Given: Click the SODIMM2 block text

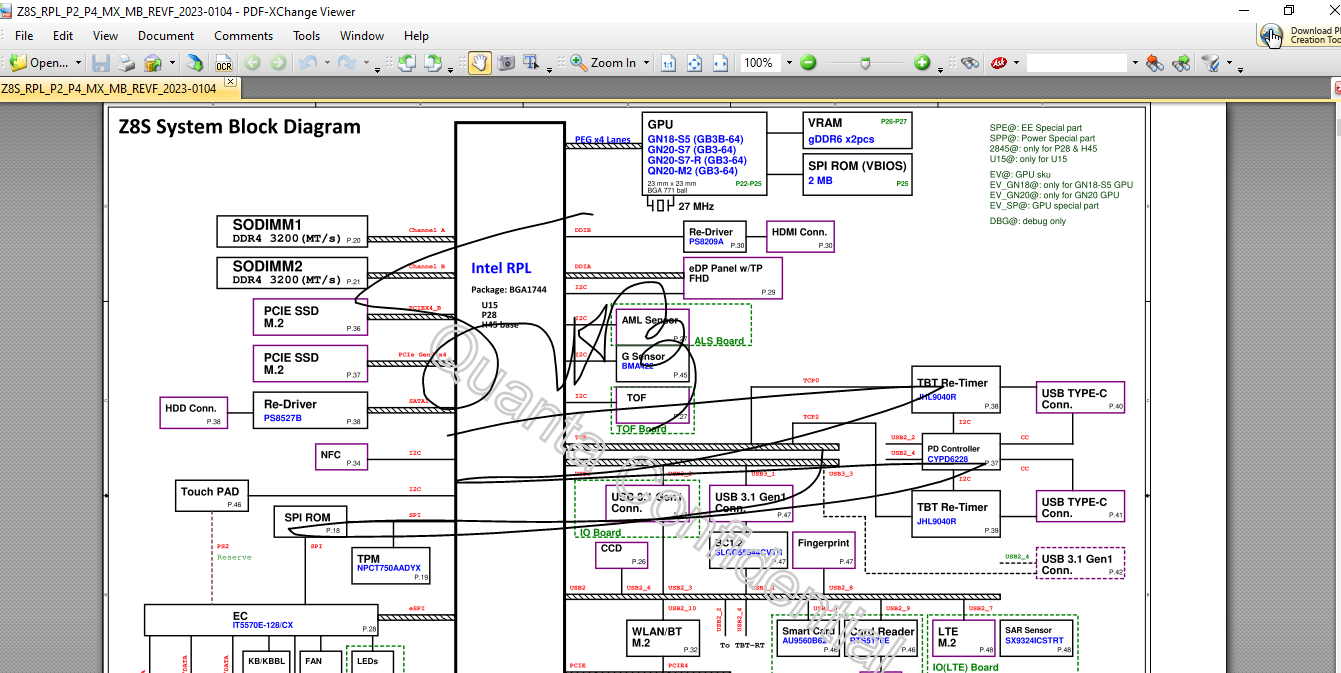Looking at the screenshot, I should click(x=267, y=267).
